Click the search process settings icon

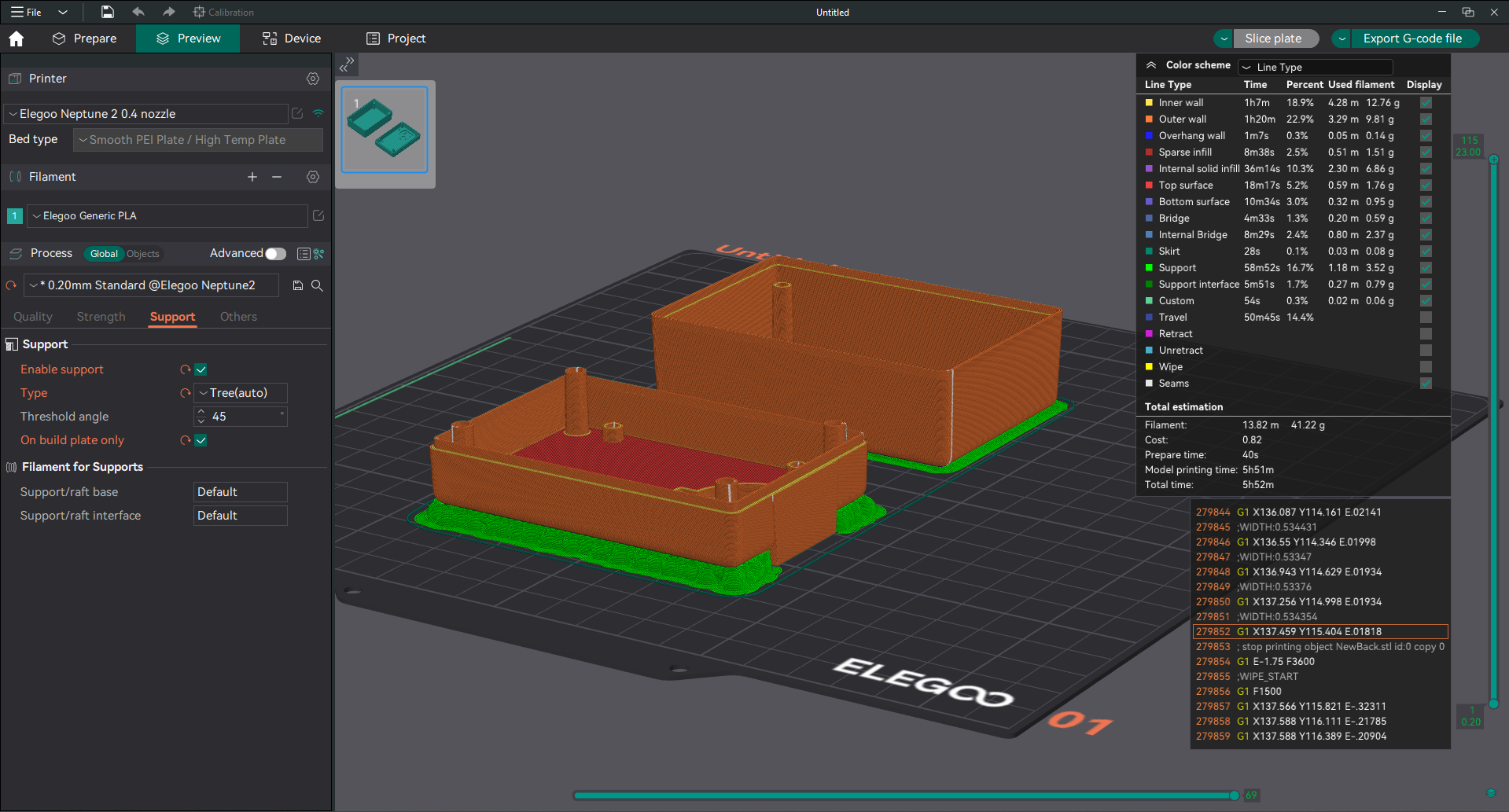tap(317, 285)
